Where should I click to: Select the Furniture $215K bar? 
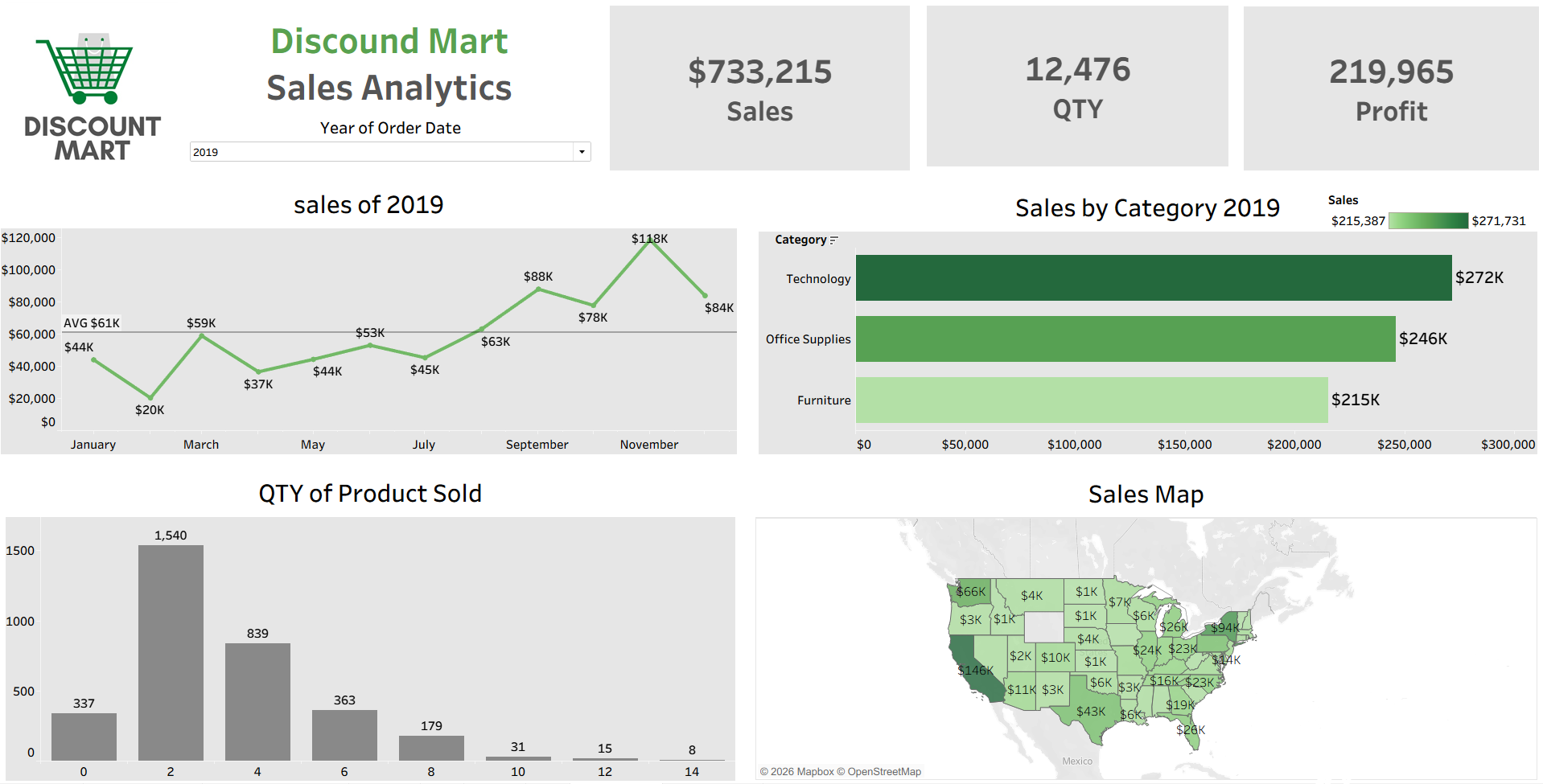click(1092, 400)
